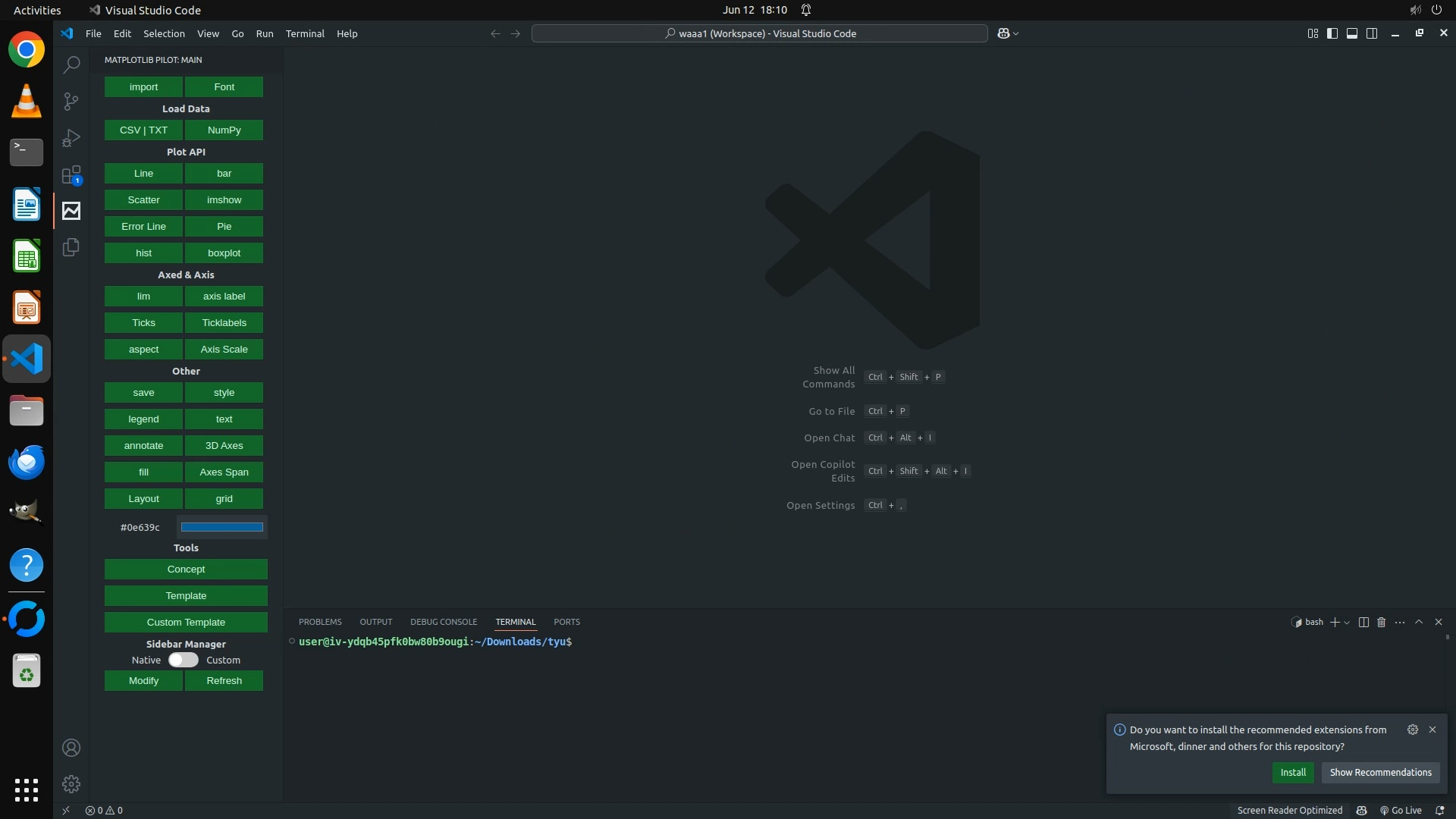Kill terminal with the trash icon
The width and height of the screenshot is (1456, 819).
pyautogui.click(x=1381, y=622)
